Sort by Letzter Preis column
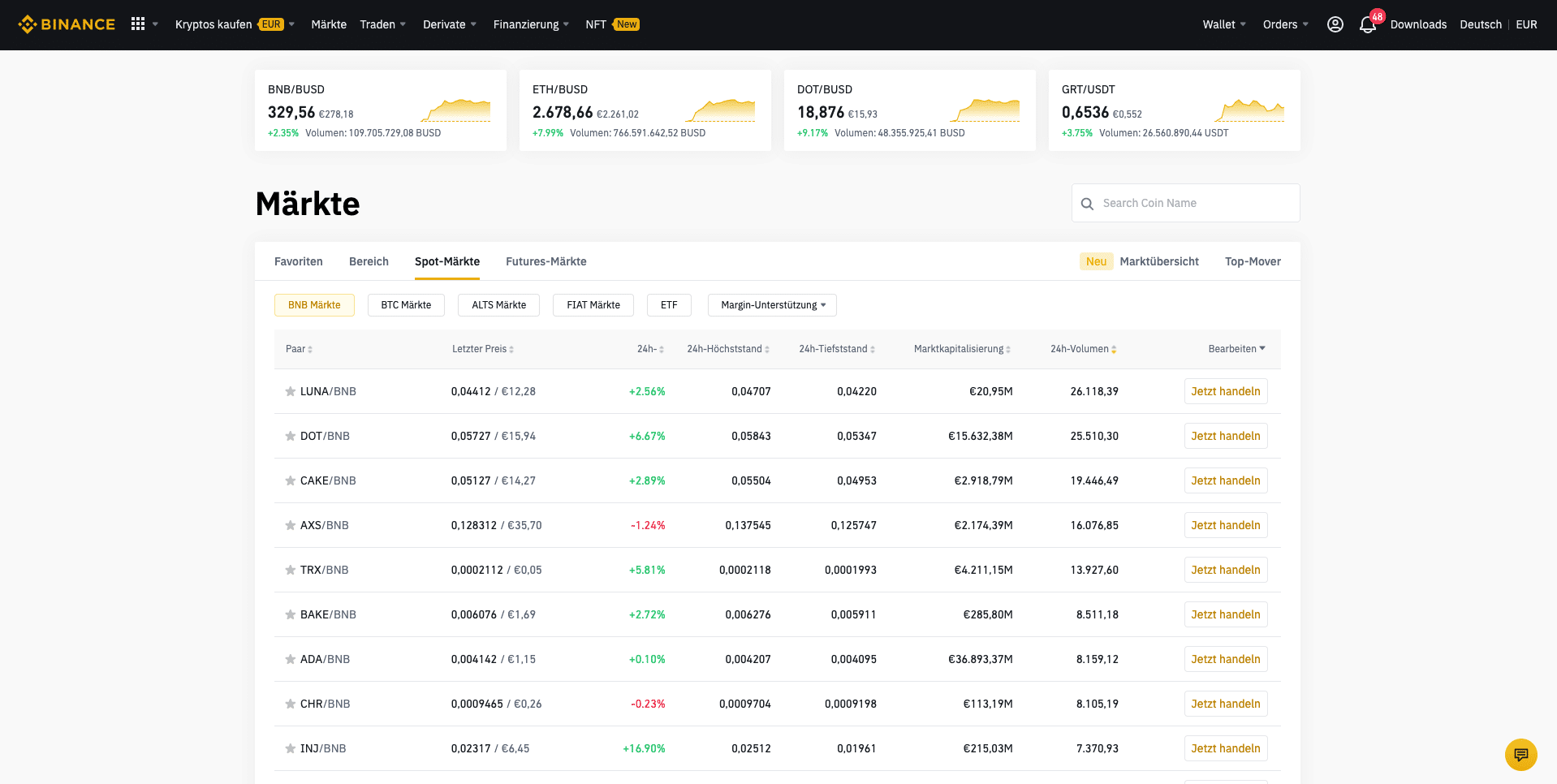 pyautogui.click(x=483, y=349)
